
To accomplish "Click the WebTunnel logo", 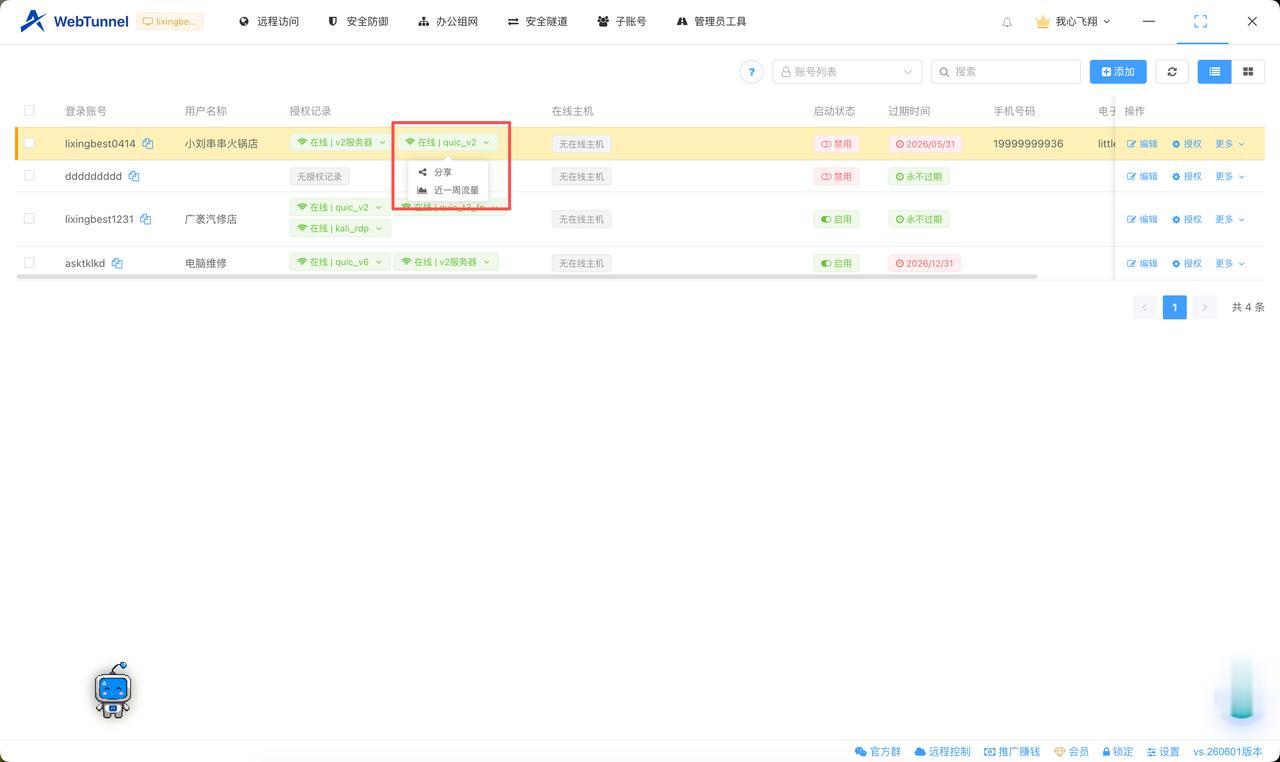I will click(75, 21).
